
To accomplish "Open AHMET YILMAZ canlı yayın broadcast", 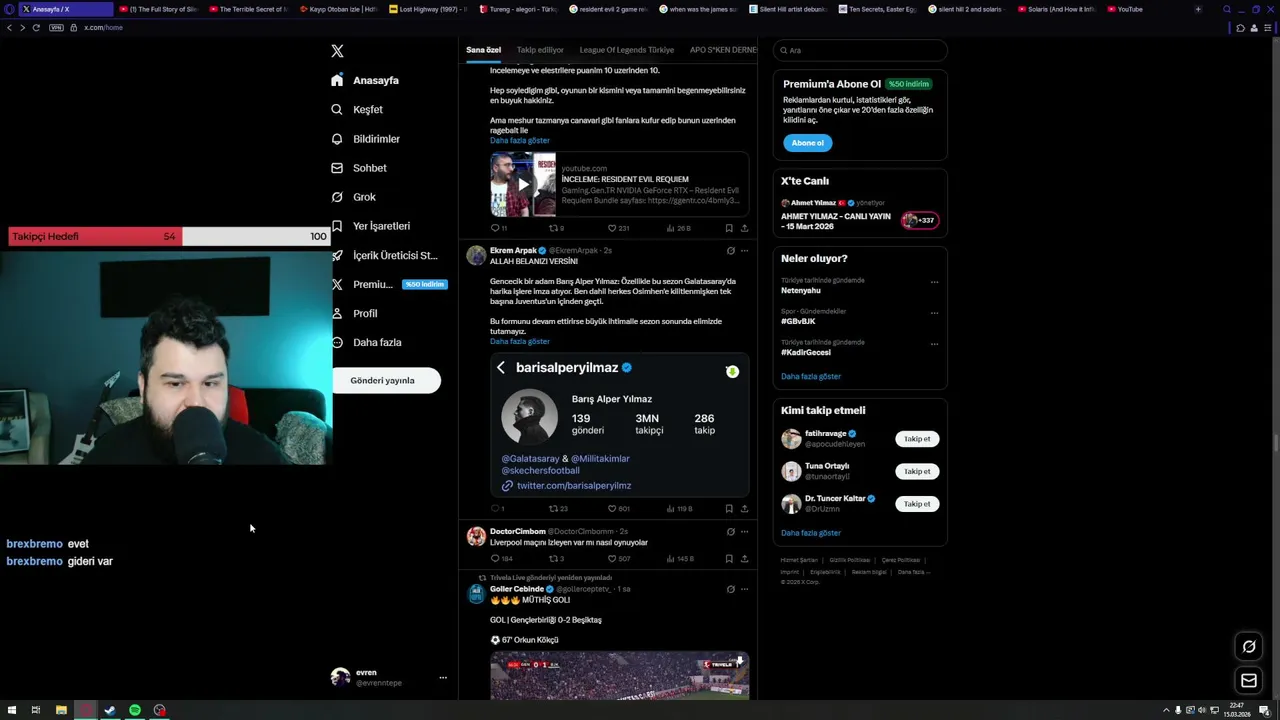I will tap(859, 215).
